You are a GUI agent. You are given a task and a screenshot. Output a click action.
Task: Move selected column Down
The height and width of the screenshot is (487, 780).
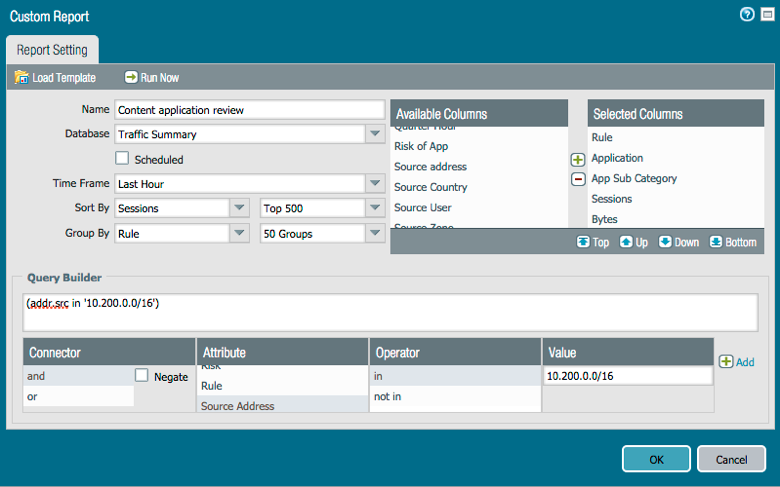pyautogui.click(x=666, y=242)
